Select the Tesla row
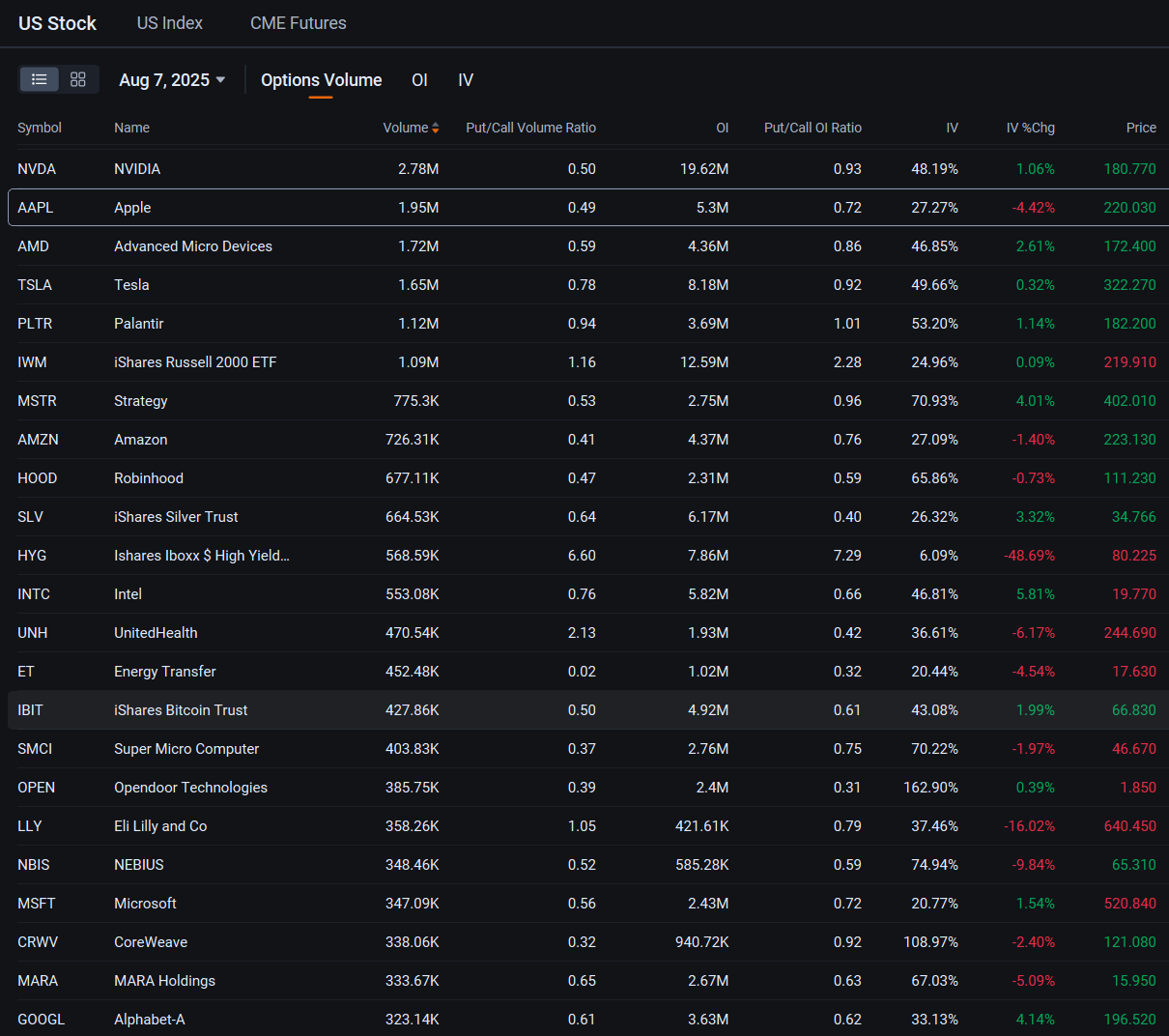Viewport: 1169px width, 1036px height. [x=587, y=285]
